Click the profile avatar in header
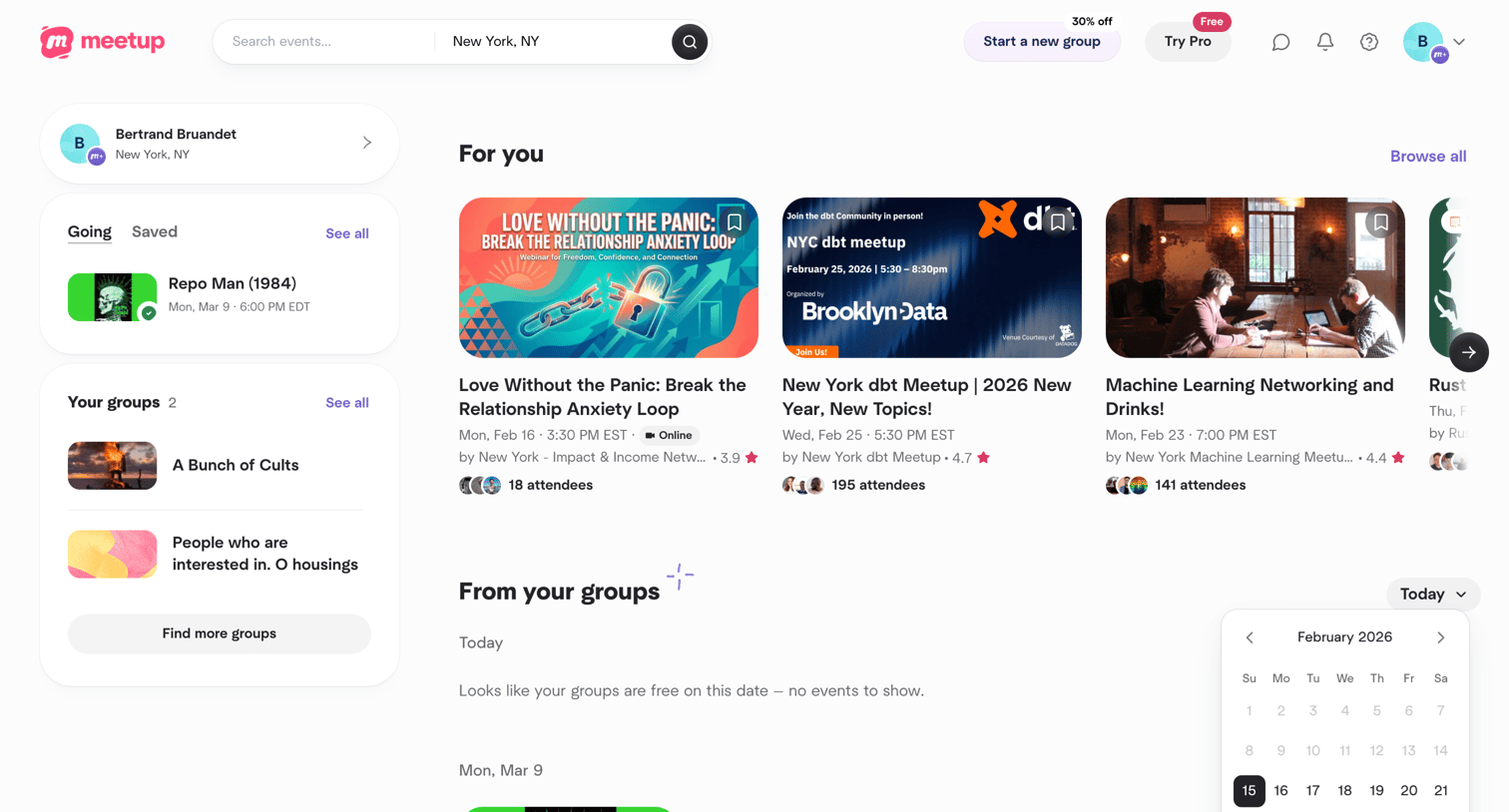This screenshot has width=1509, height=812. (1424, 42)
